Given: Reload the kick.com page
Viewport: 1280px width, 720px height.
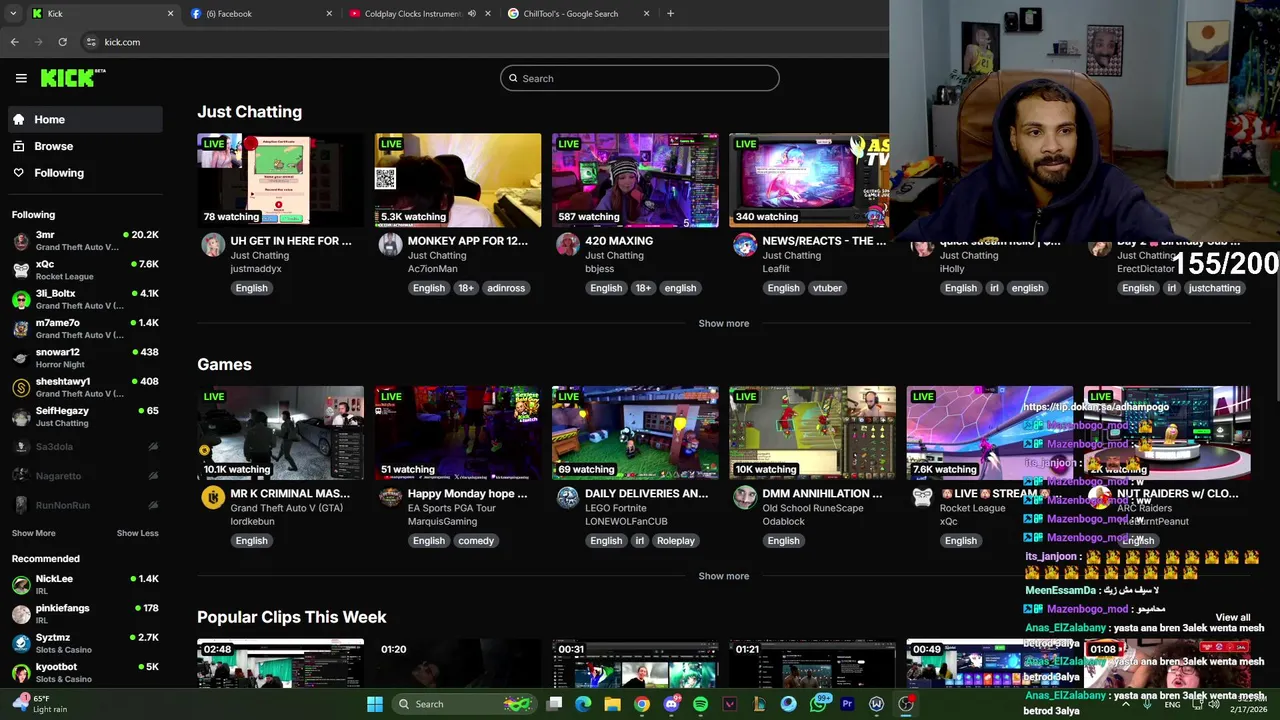Looking at the screenshot, I should coord(62,42).
